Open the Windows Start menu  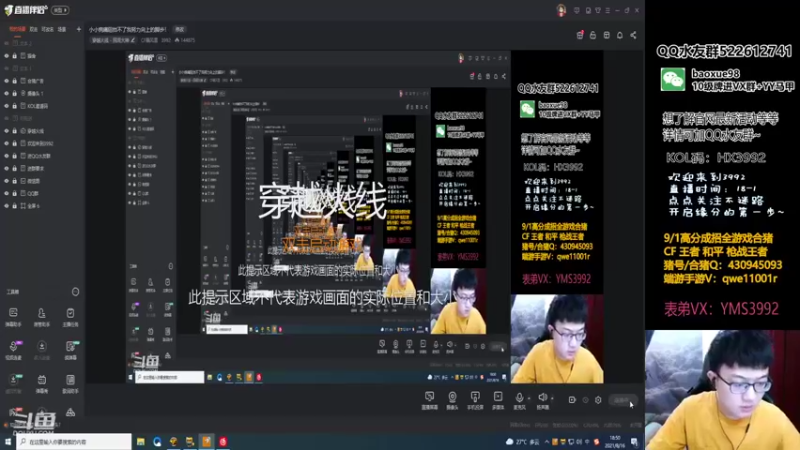tap(8, 442)
